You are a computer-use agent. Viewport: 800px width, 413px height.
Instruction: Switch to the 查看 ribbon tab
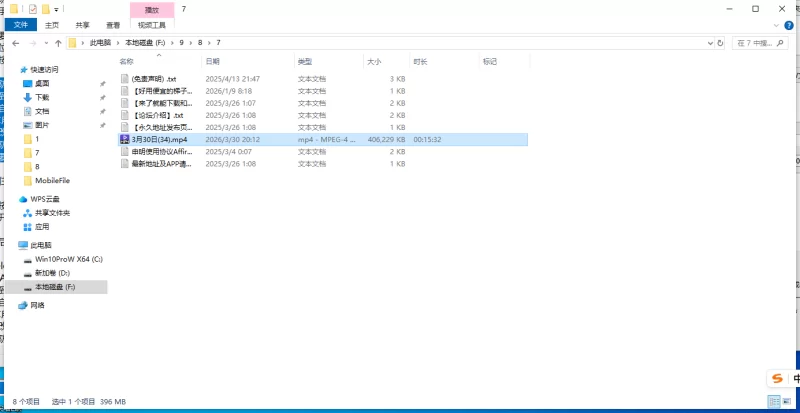point(113,25)
